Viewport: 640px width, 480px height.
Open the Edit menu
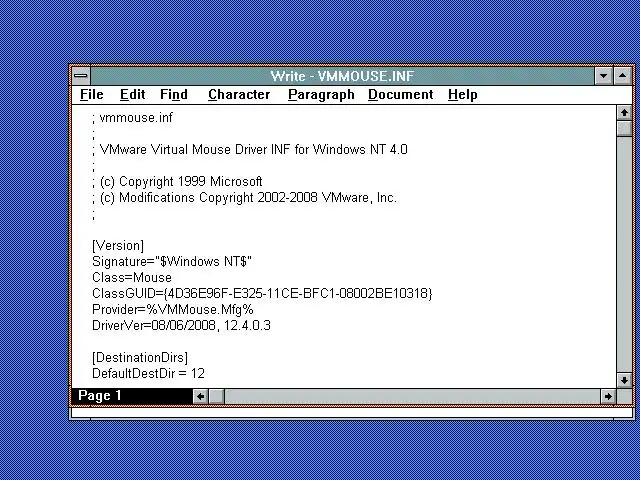pos(133,94)
